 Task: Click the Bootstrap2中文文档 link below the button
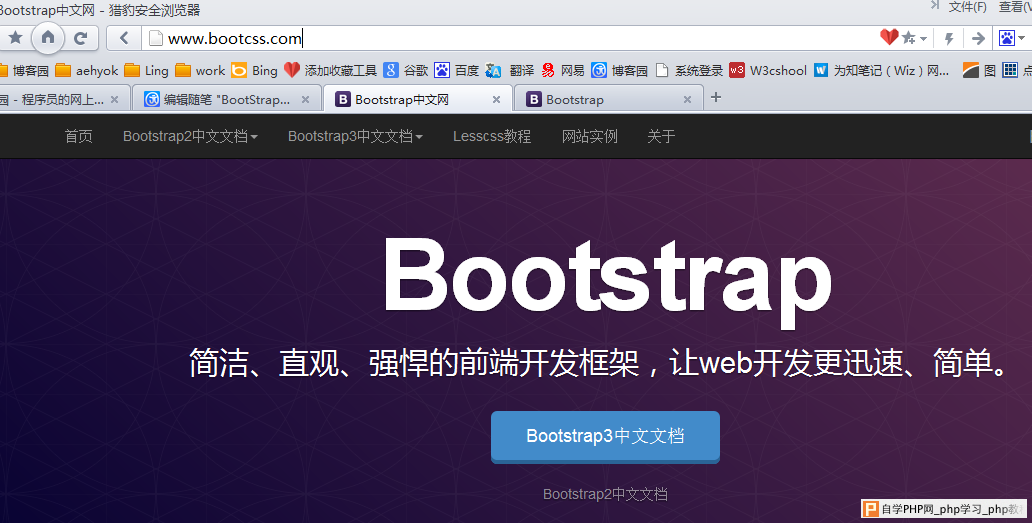click(605, 494)
